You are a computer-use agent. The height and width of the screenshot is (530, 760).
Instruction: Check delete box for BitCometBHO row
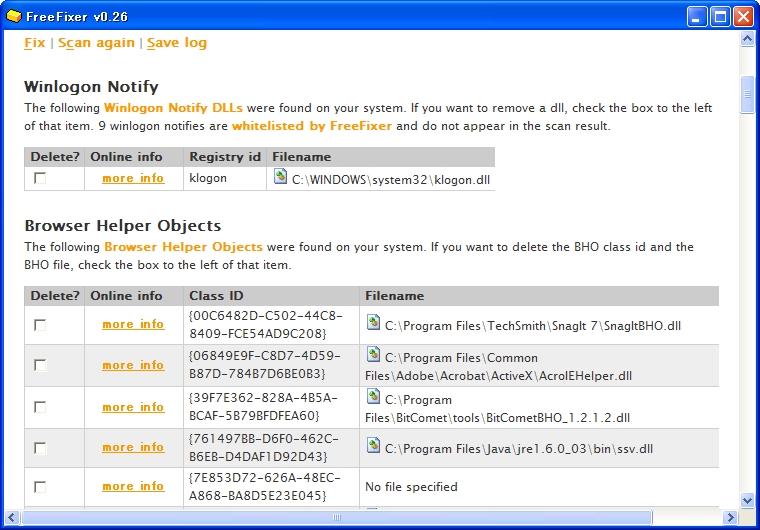[40, 407]
